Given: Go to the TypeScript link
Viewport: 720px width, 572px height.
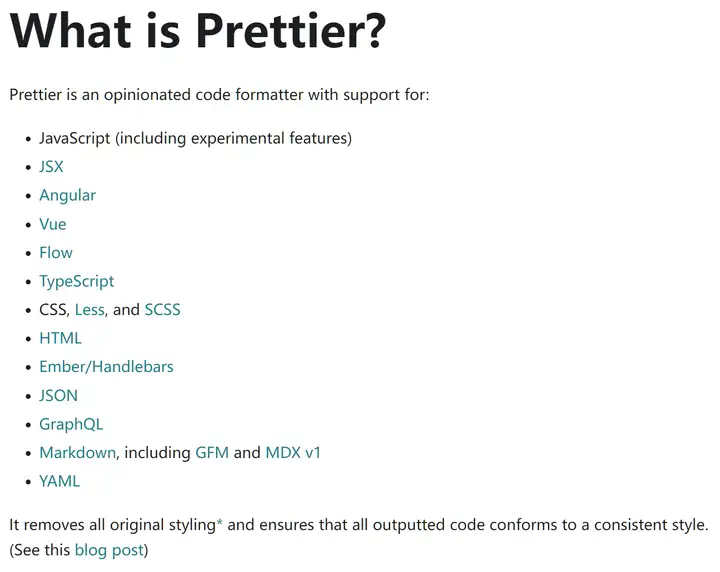Looking at the screenshot, I should tap(76, 281).
